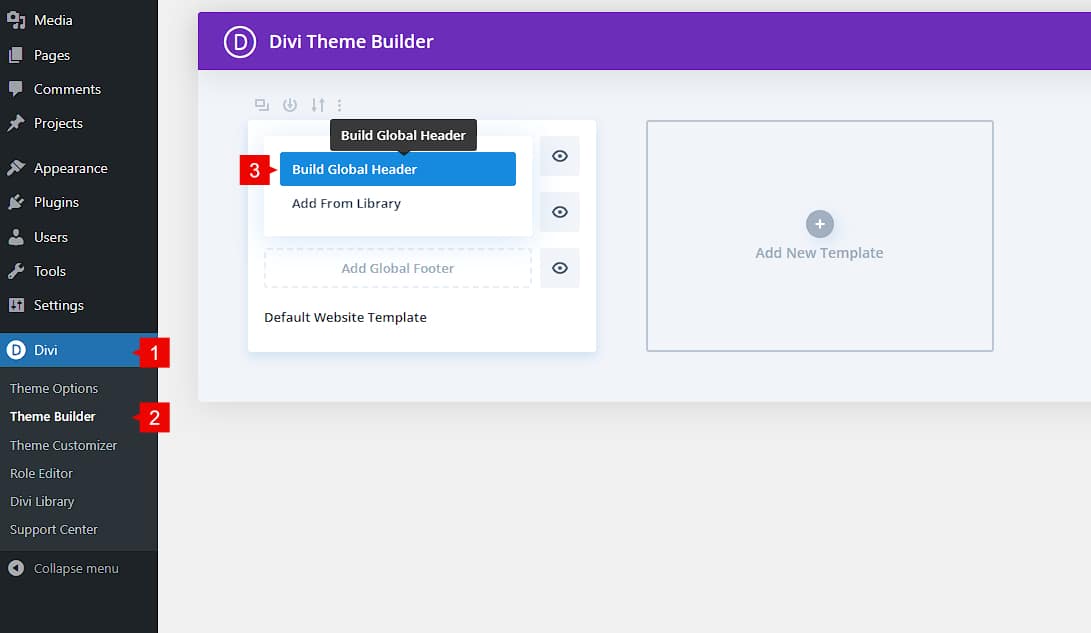This screenshot has height=633, width=1091.
Task: Open Divi Library in the submenu
Action: 42,501
